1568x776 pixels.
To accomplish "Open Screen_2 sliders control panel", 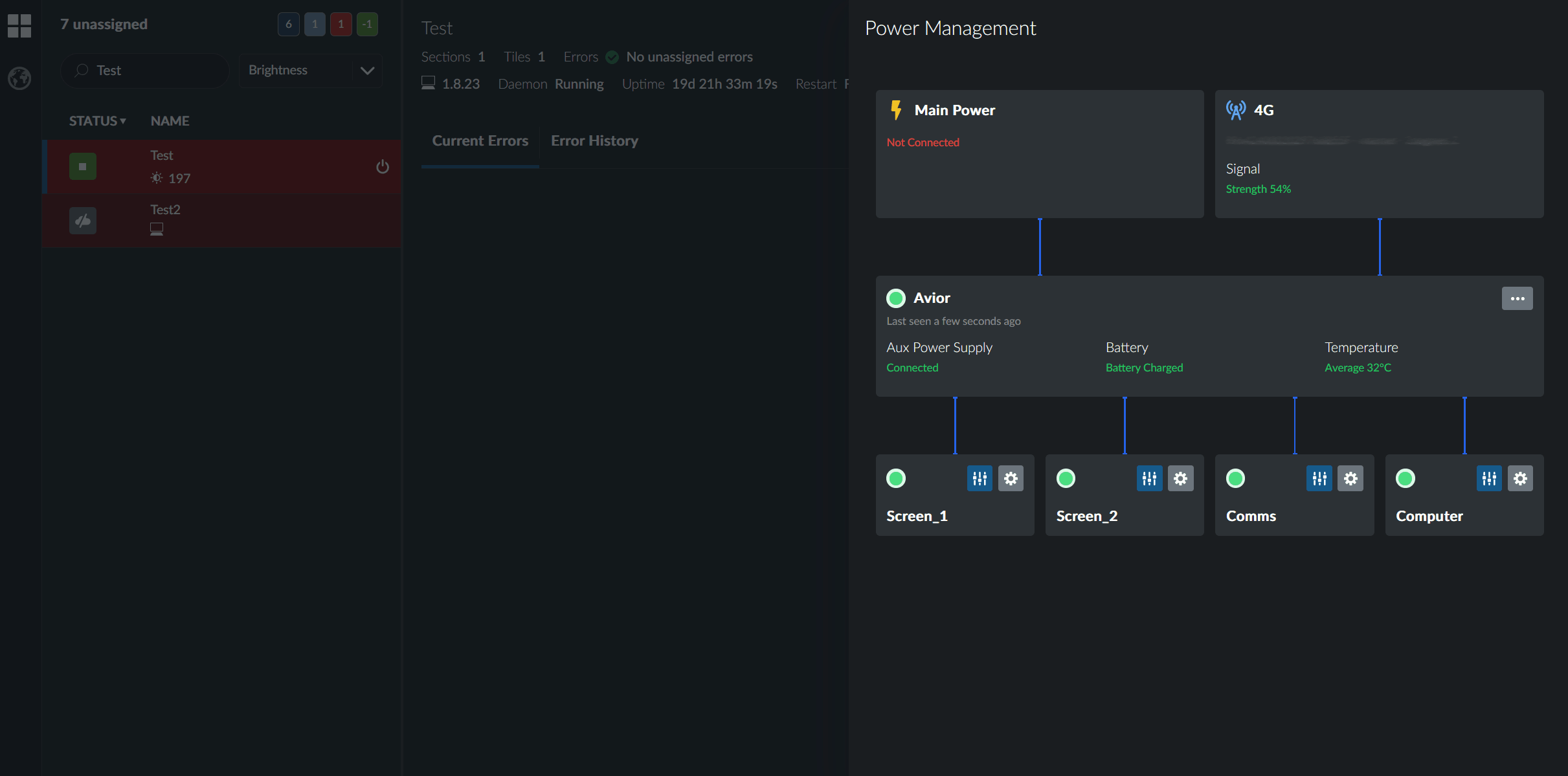I will tap(1149, 478).
